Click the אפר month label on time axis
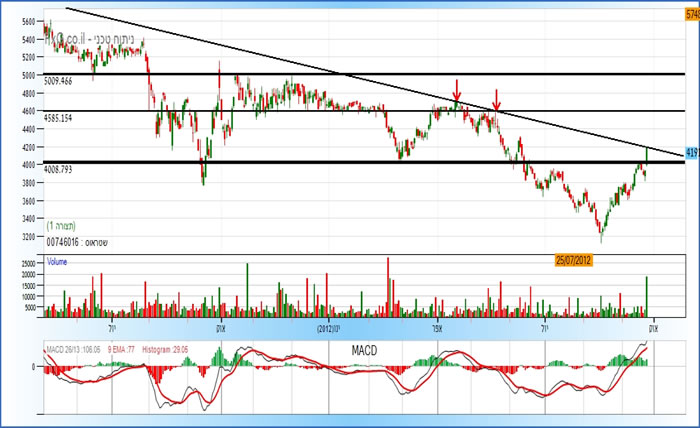This screenshot has height=428, width=700. tap(438, 327)
